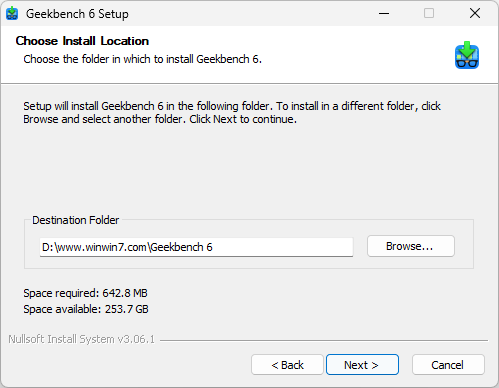Click the 'Destination Folder' group label
The width and height of the screenshot is (499, 388).
75,220
